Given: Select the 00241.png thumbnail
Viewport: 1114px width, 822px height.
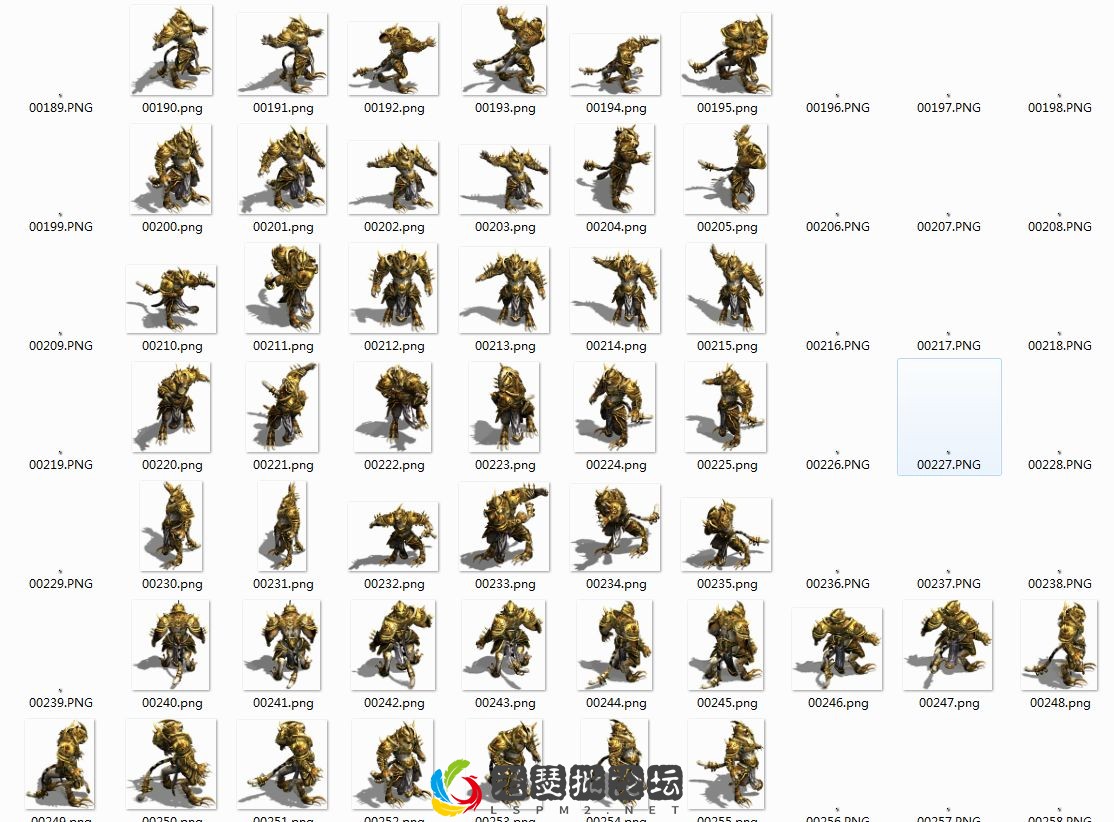Looking at the screenshot, I should [282, 645].
